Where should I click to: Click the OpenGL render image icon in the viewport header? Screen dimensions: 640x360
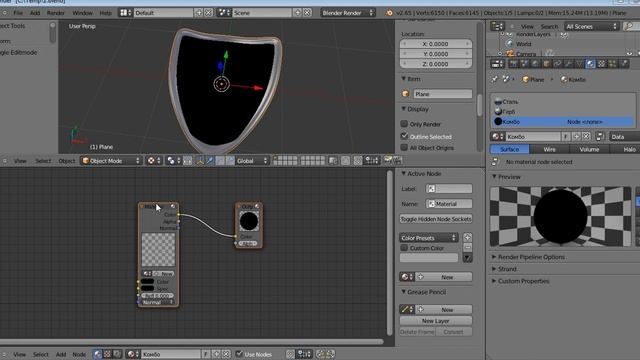(x=388, y=161)
